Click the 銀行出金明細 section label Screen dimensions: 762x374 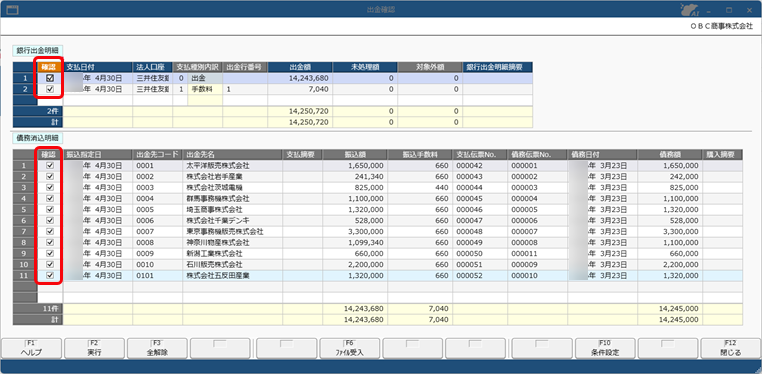pos(37,50)
